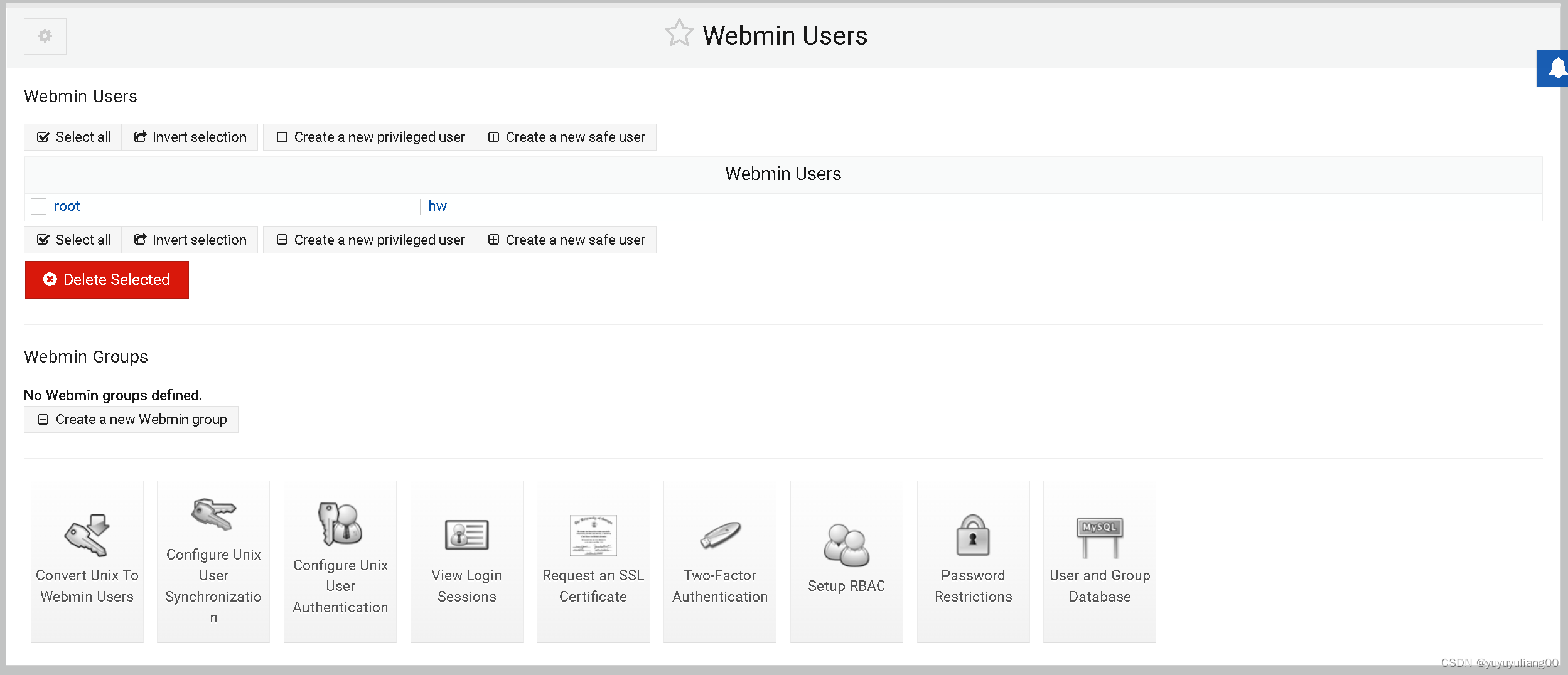Create a new Webmin group
The height and width of the screenshot is (675, 1568).
131,419
